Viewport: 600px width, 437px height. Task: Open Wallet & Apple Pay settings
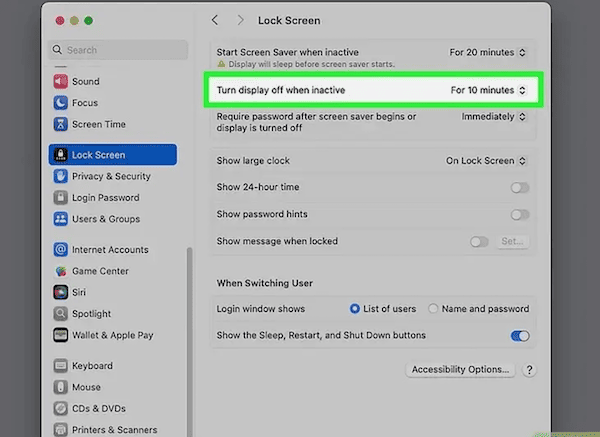[113, 335]
